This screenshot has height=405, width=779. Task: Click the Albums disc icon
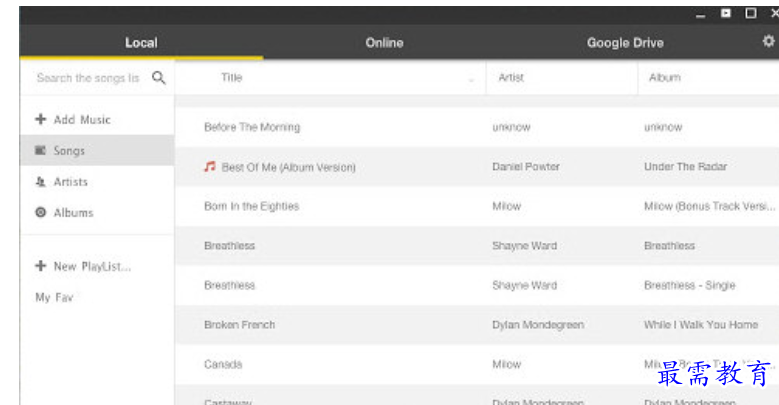(41, 213)
